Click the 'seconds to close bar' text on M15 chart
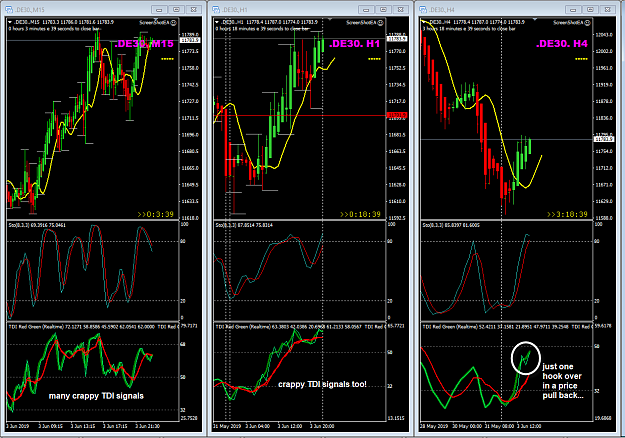 point(81,29)
